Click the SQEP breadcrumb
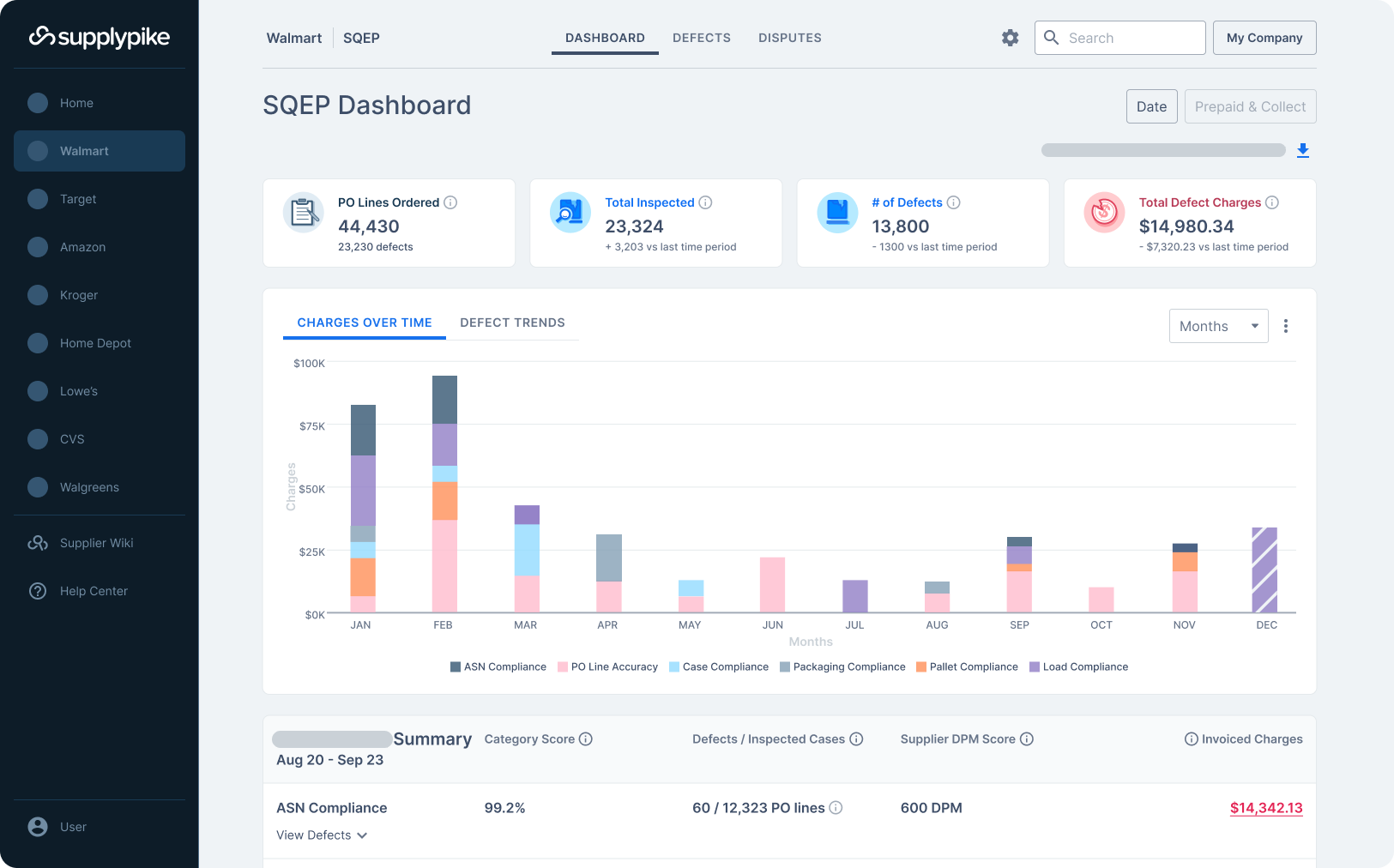 [361, 38]
